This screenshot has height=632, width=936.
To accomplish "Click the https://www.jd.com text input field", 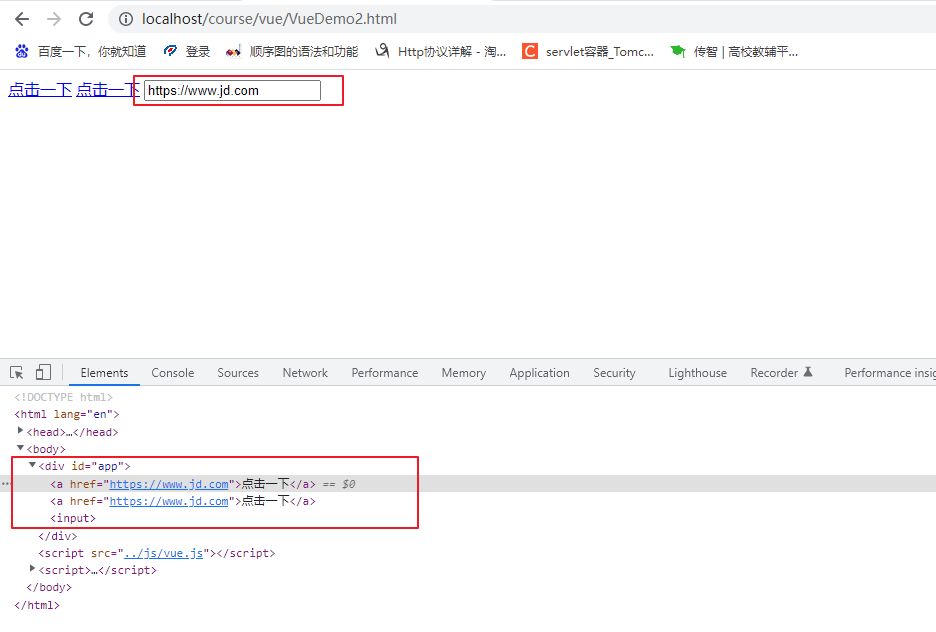I will tap(232, 91).
